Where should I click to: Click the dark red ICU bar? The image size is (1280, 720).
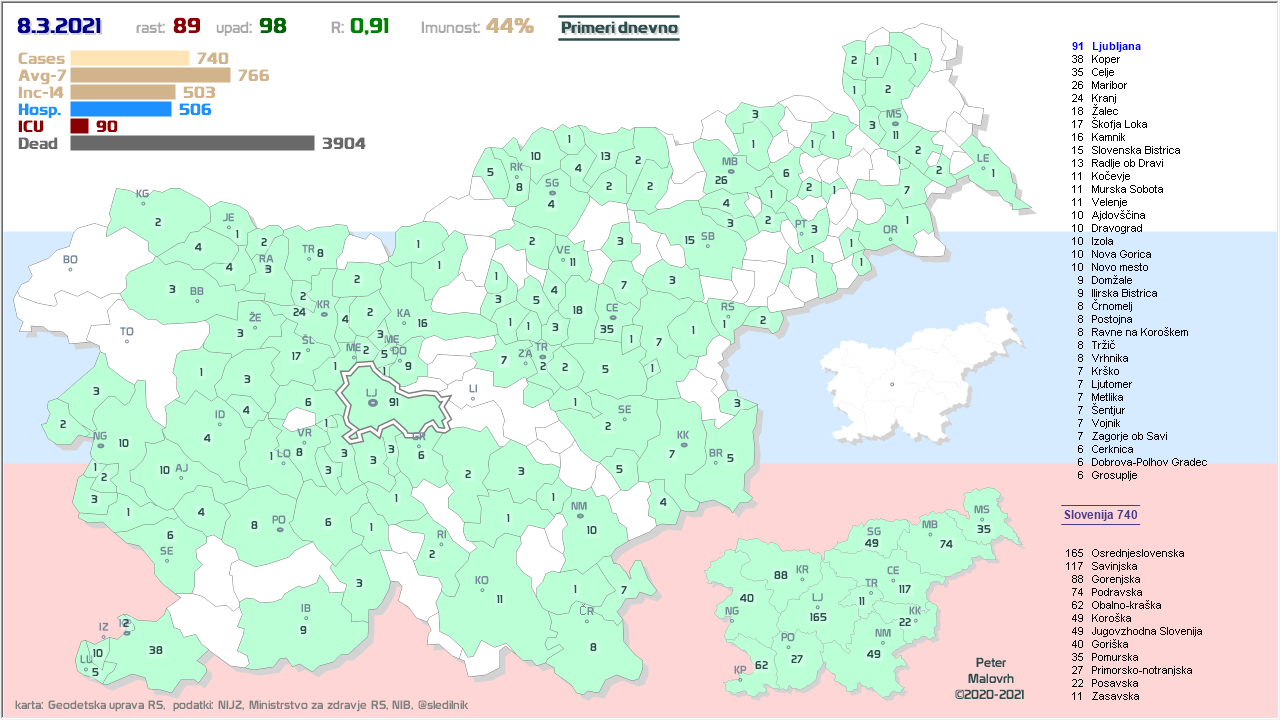click(x=80, y=126)
